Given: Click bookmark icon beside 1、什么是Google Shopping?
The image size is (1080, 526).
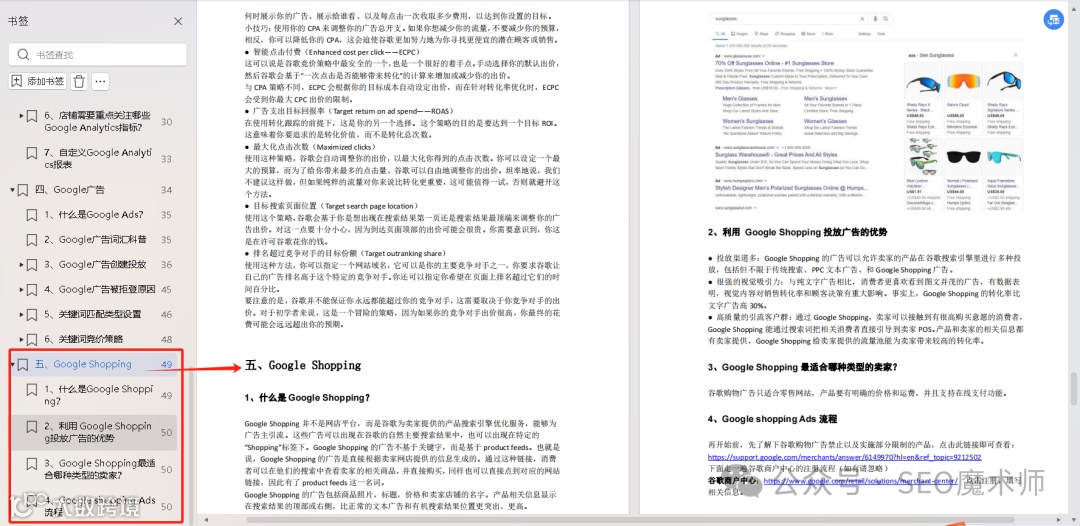Looking at the screenshot, I should tap(32, 389).
